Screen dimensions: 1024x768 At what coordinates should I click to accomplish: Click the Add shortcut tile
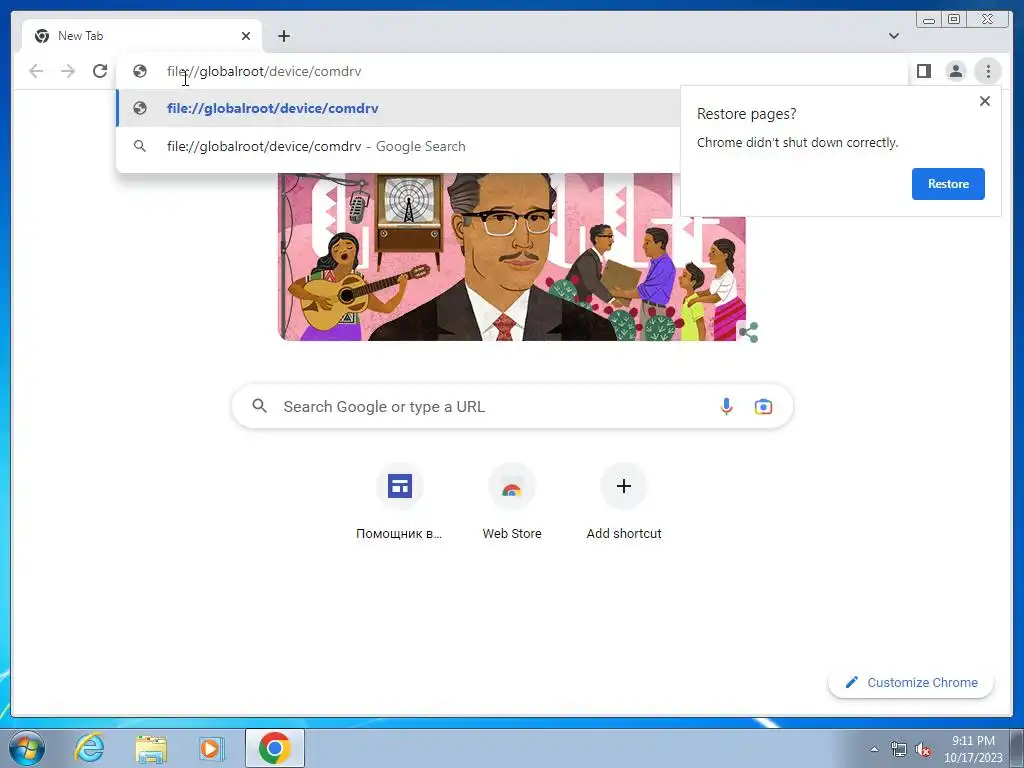(x=624, y=502)
